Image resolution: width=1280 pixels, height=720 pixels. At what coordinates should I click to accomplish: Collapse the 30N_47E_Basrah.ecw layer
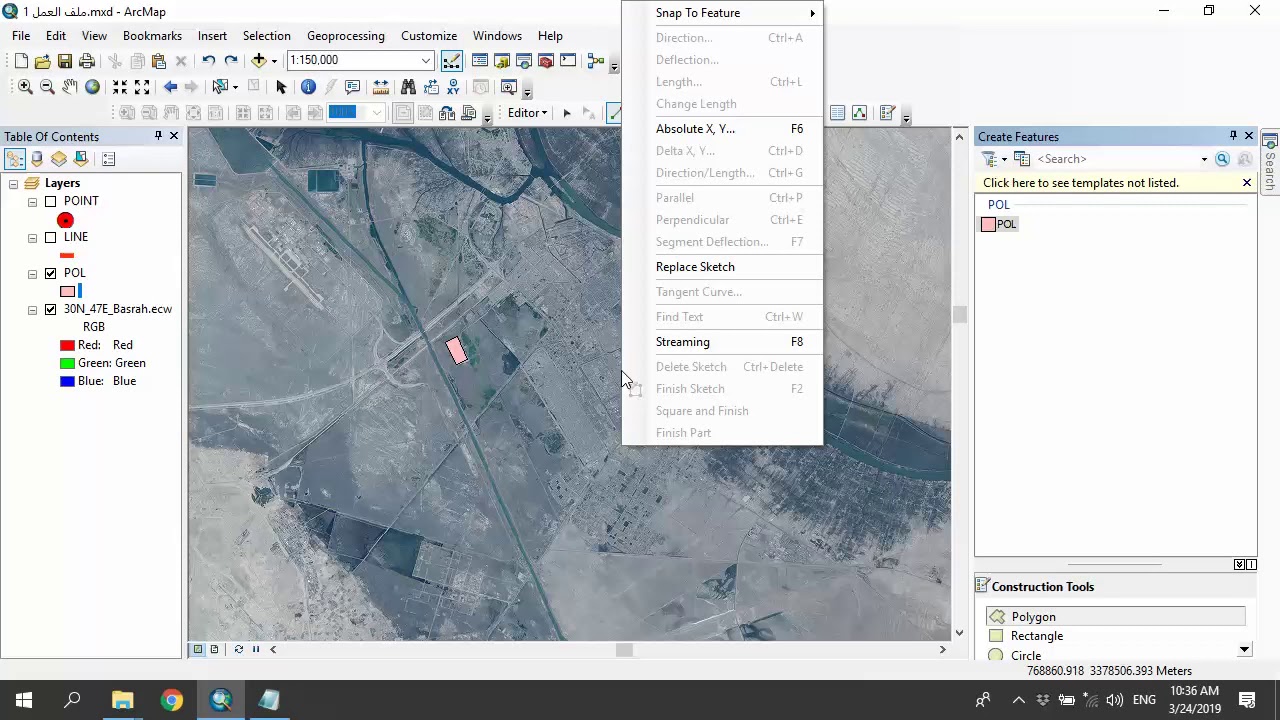point(32,309)
